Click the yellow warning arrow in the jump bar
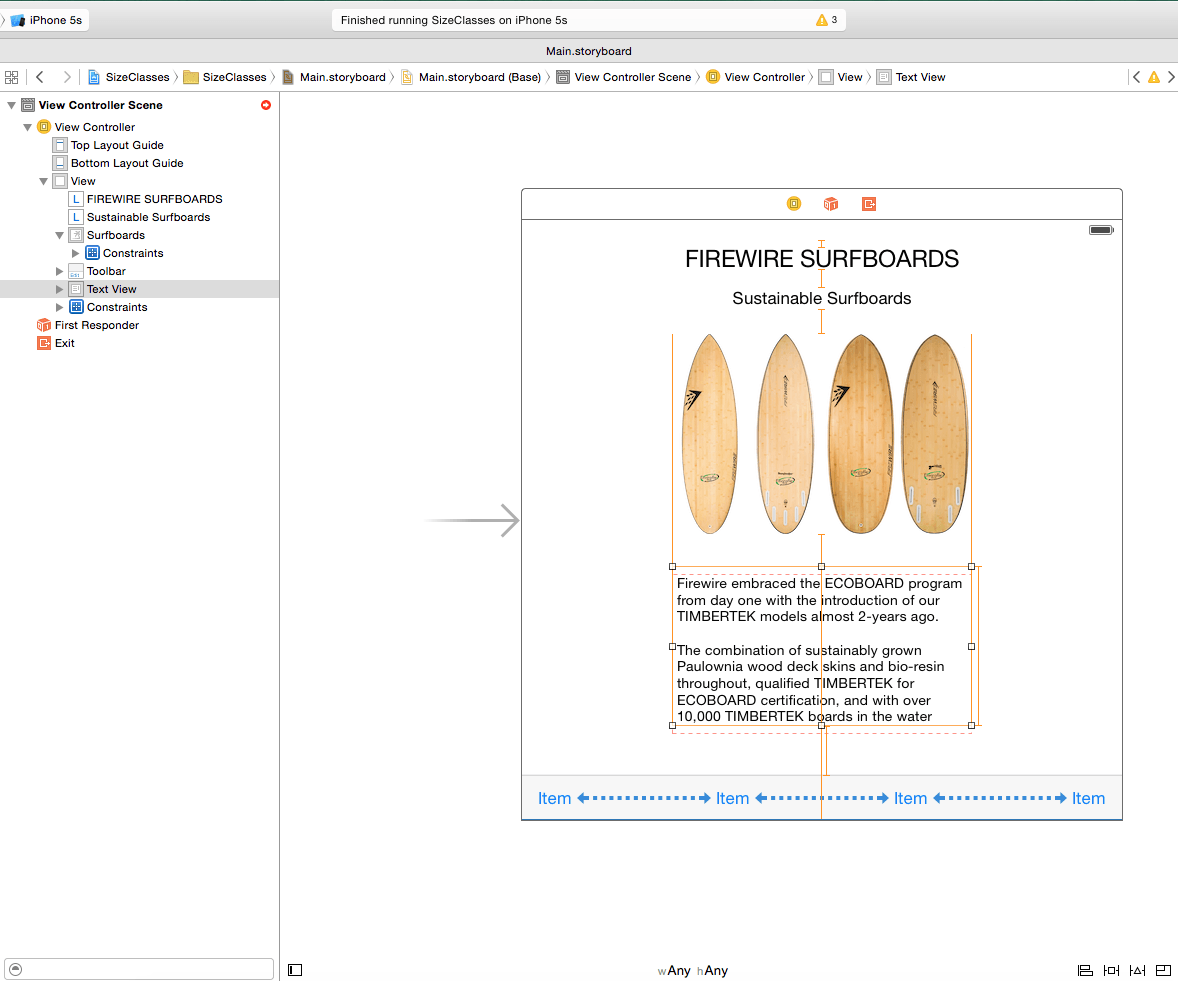Image resolution: width=1178 pixels, height=981 pixels. pos(1154,76)
